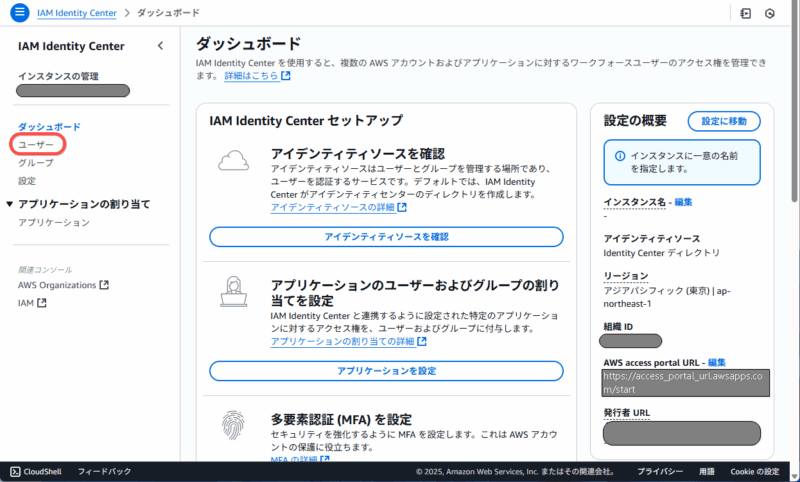Click アイデンティティソースを確認 button
Viewport: 800px width, 482px height.
[386, 237]
